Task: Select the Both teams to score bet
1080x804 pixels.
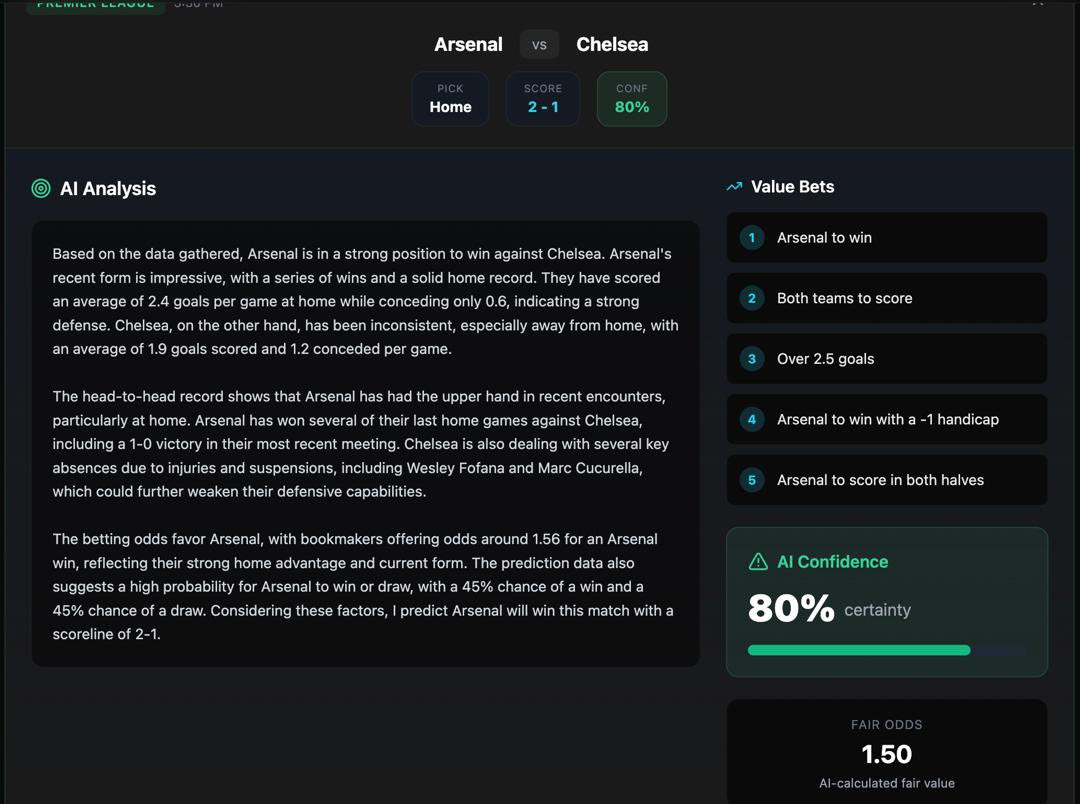Action: tap(886, 298)
